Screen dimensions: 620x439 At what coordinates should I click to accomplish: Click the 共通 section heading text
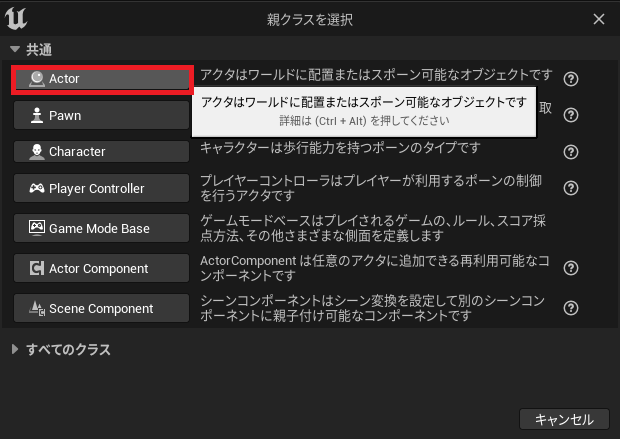39,50
